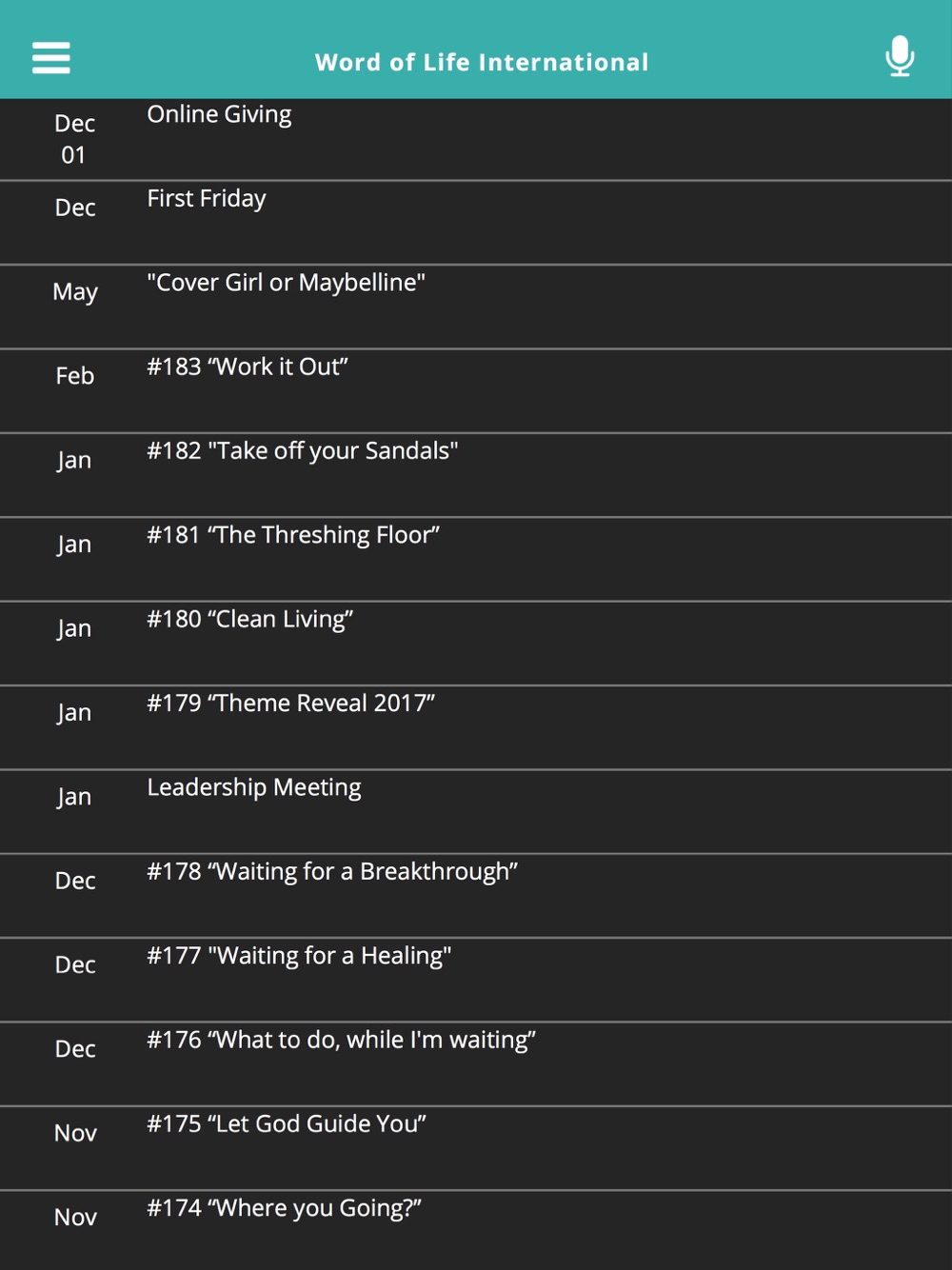
Task: Open the hamburger menu
Action: point(51,57)
